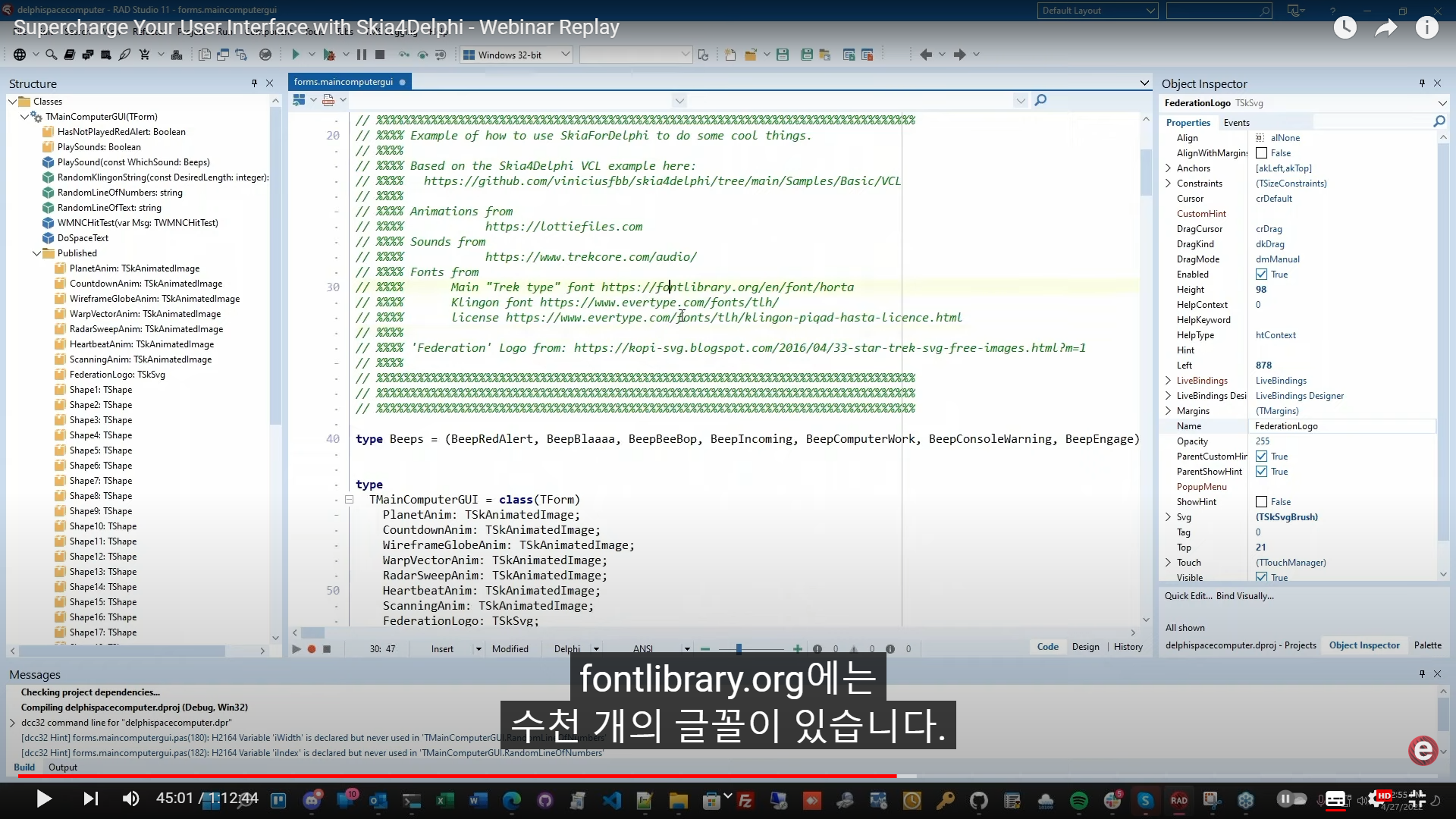Collapse the Classes tree node

pyautogui.click(x=13, y=102)
